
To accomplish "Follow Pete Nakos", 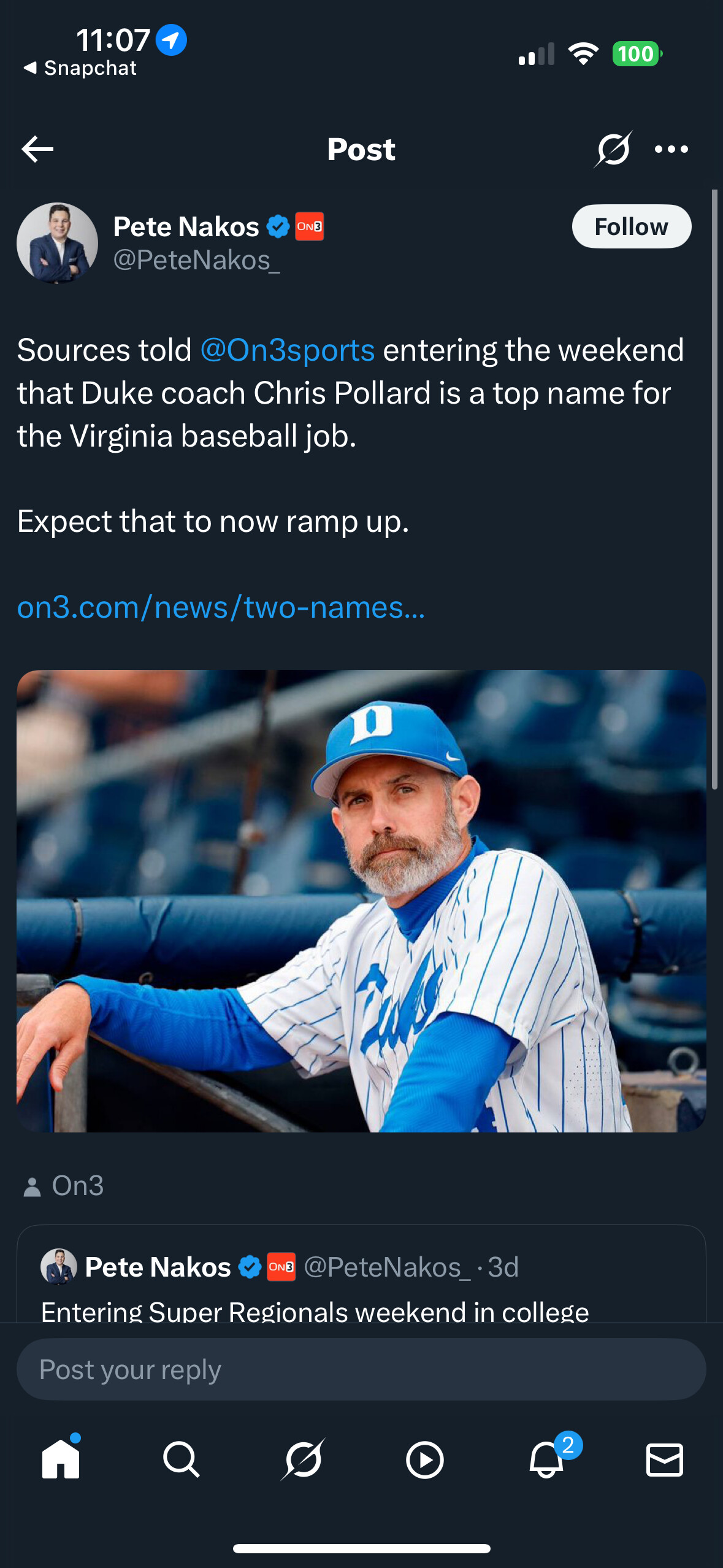I will click(631, 226).
